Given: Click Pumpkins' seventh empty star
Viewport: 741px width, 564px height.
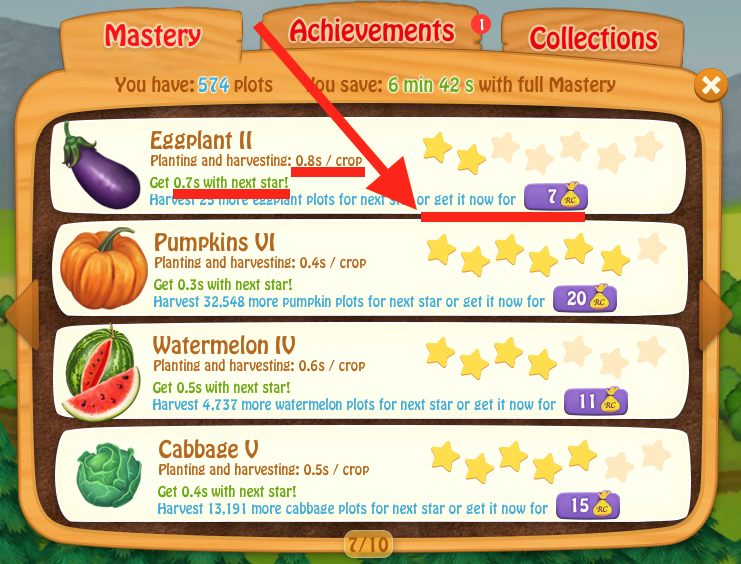Looking at the screenshot, I should pos(652,248).
